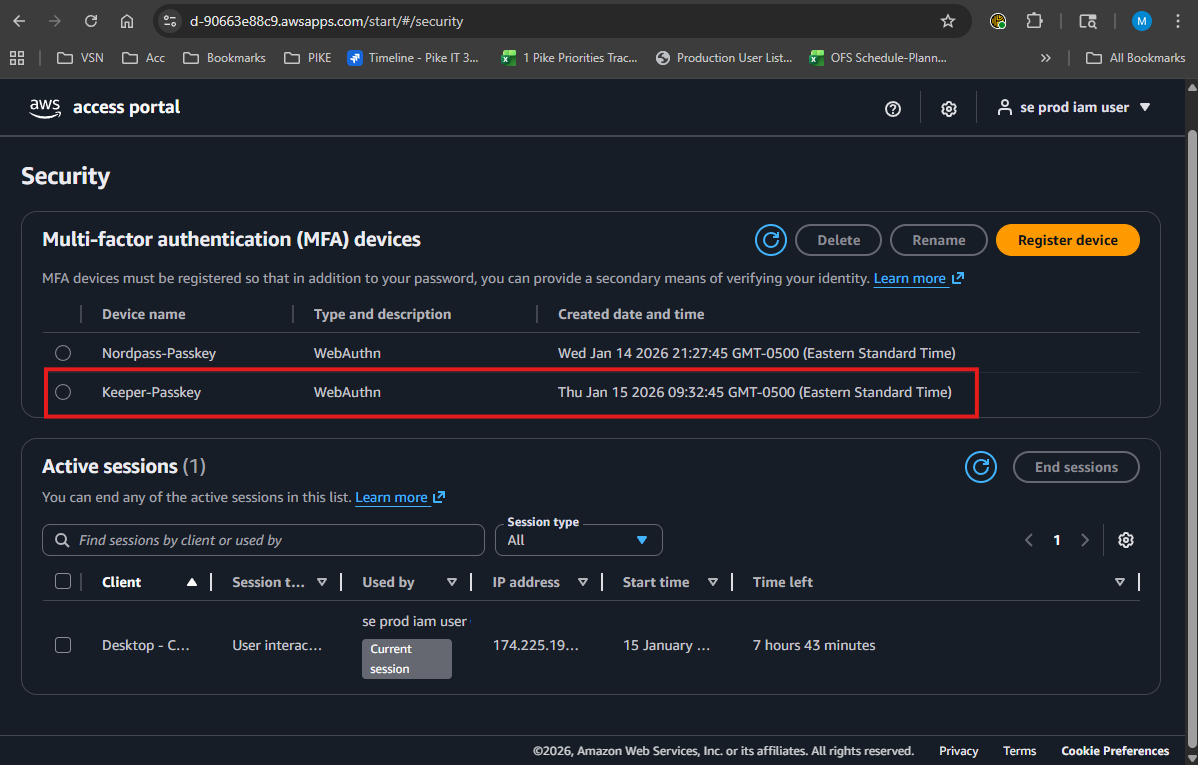Click the Delete MFA device button

[838, 240]
